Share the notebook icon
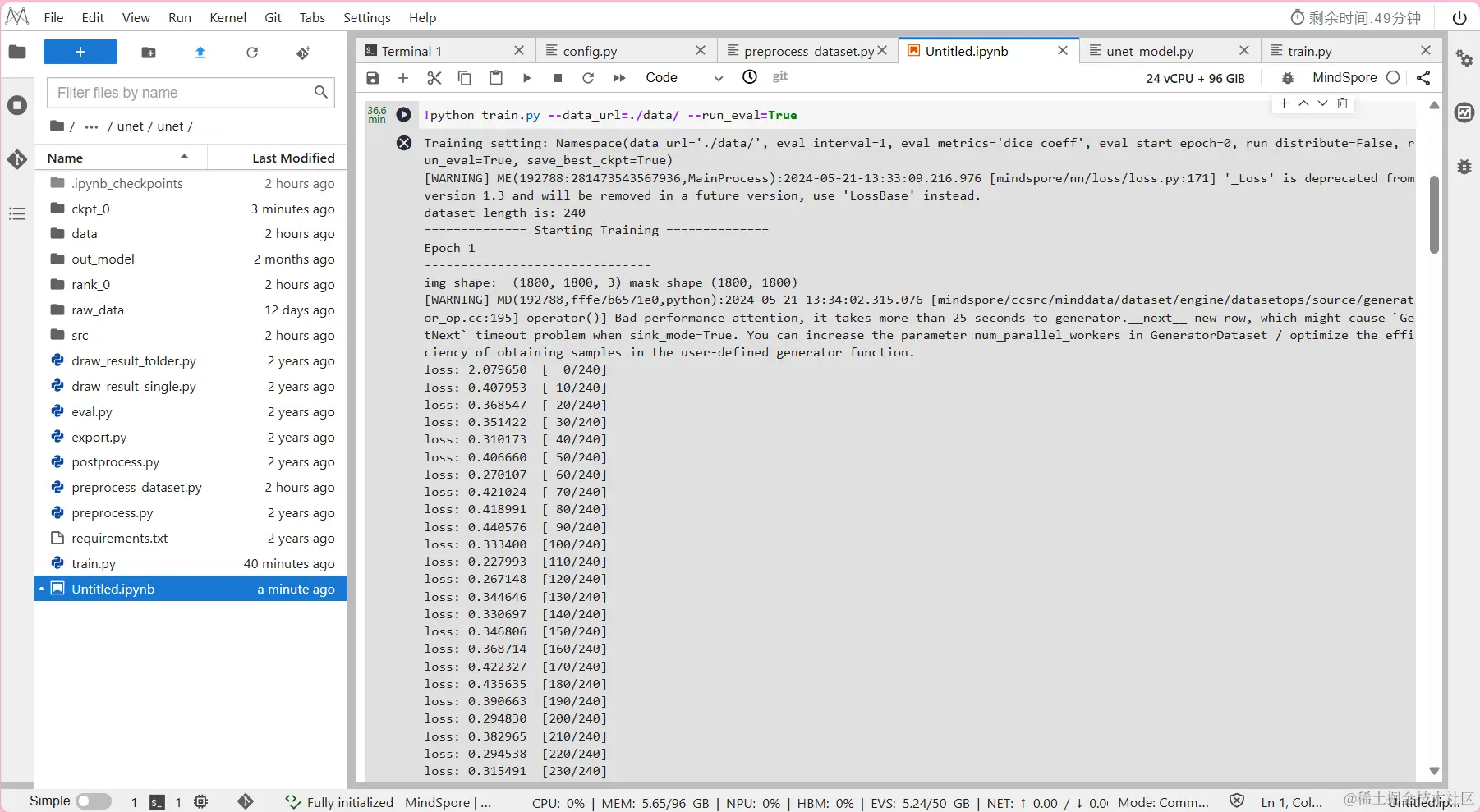 (1423, 78)
